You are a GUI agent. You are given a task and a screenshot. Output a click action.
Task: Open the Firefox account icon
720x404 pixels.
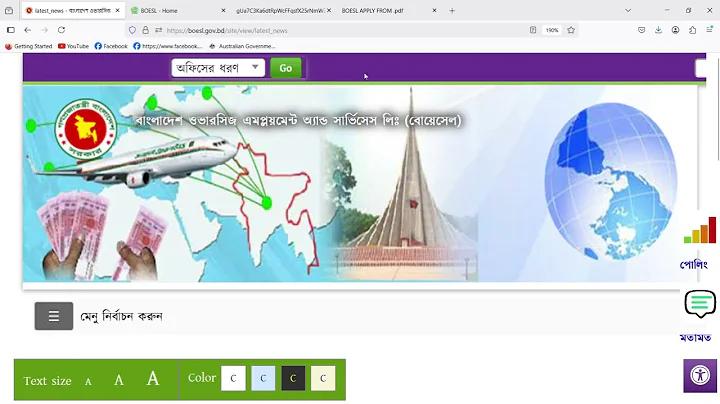[x=675, y=30]
